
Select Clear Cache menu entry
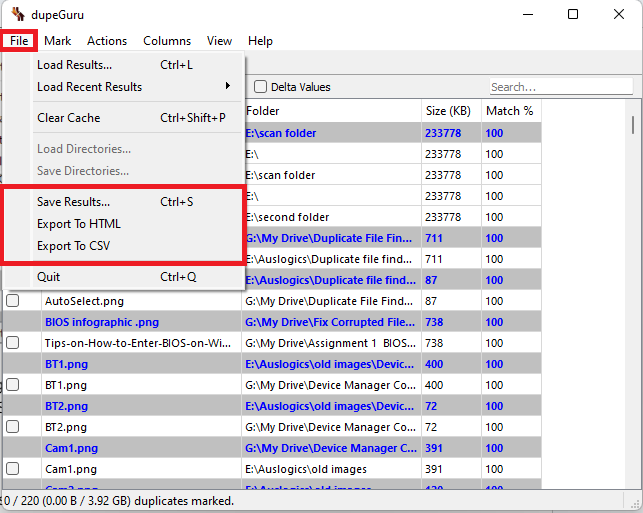point(69,118)
